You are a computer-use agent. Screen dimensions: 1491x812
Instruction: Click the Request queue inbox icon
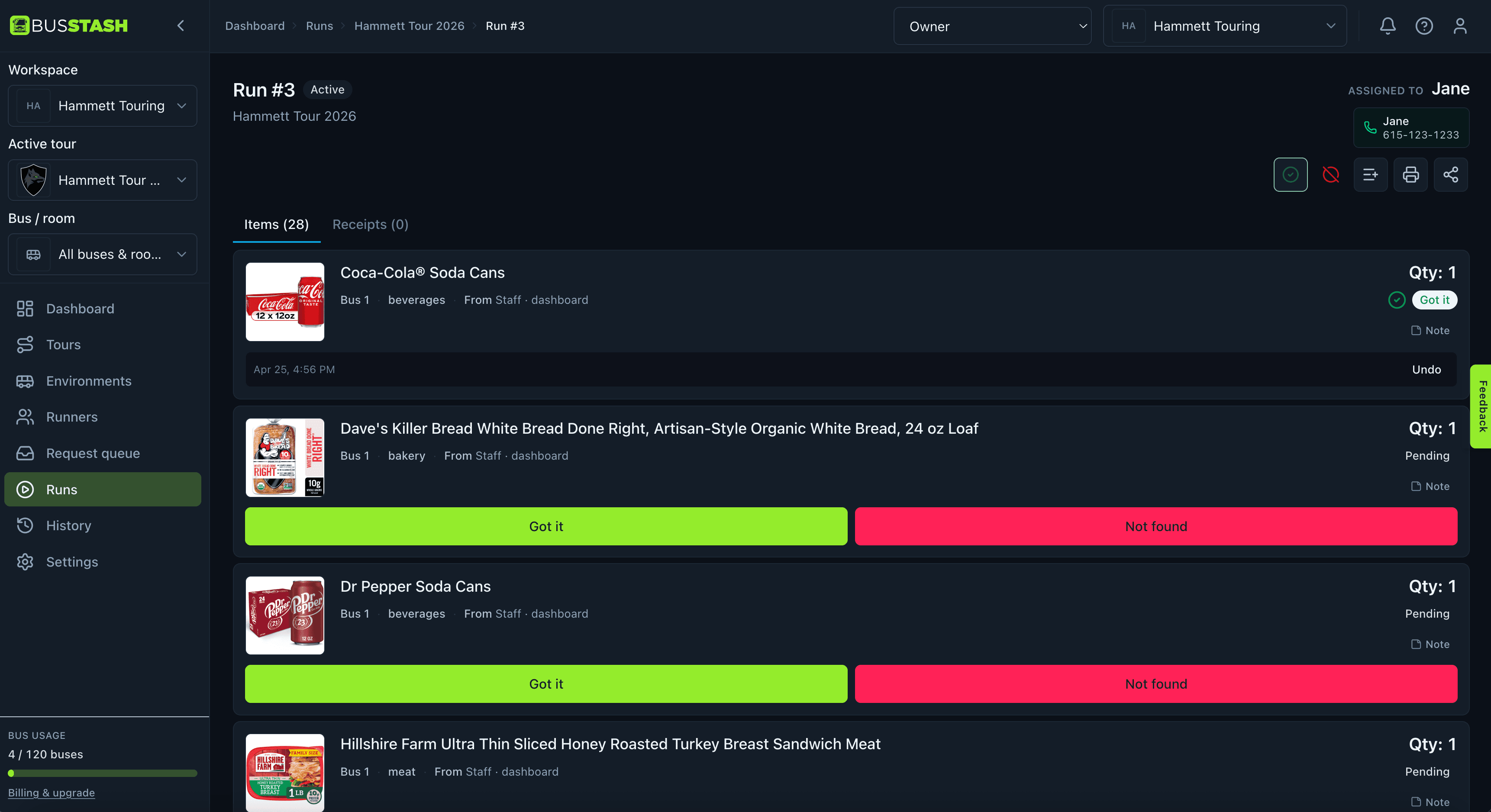[x=25, y=453]
